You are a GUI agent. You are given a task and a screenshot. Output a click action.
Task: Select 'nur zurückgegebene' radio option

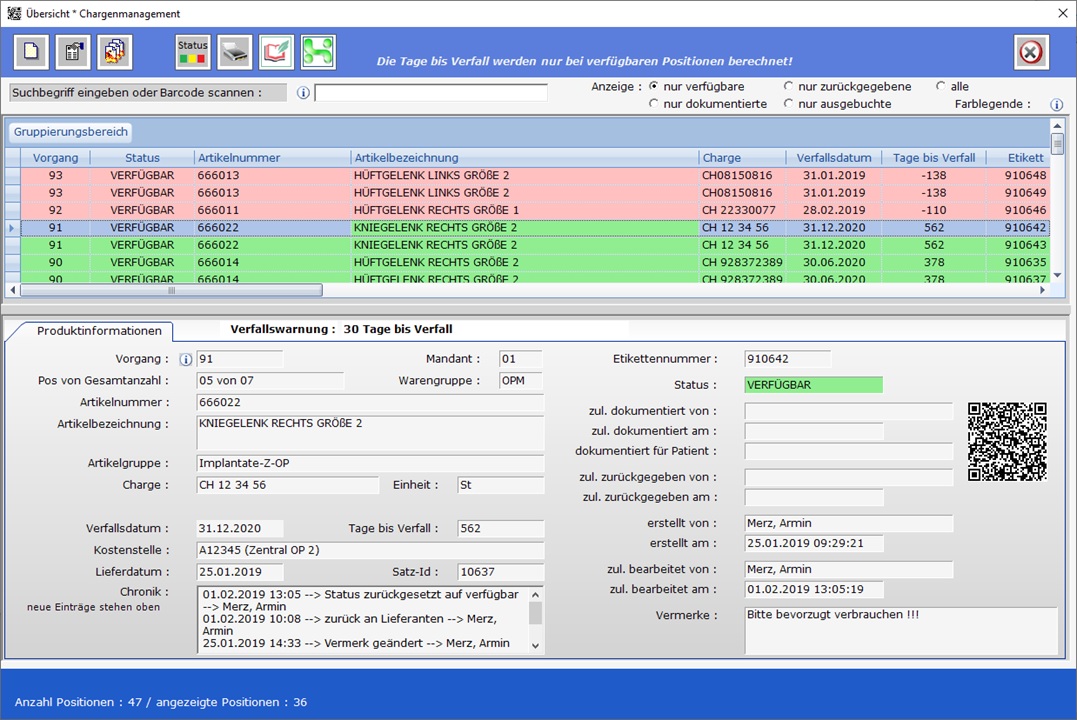point(788,87)
